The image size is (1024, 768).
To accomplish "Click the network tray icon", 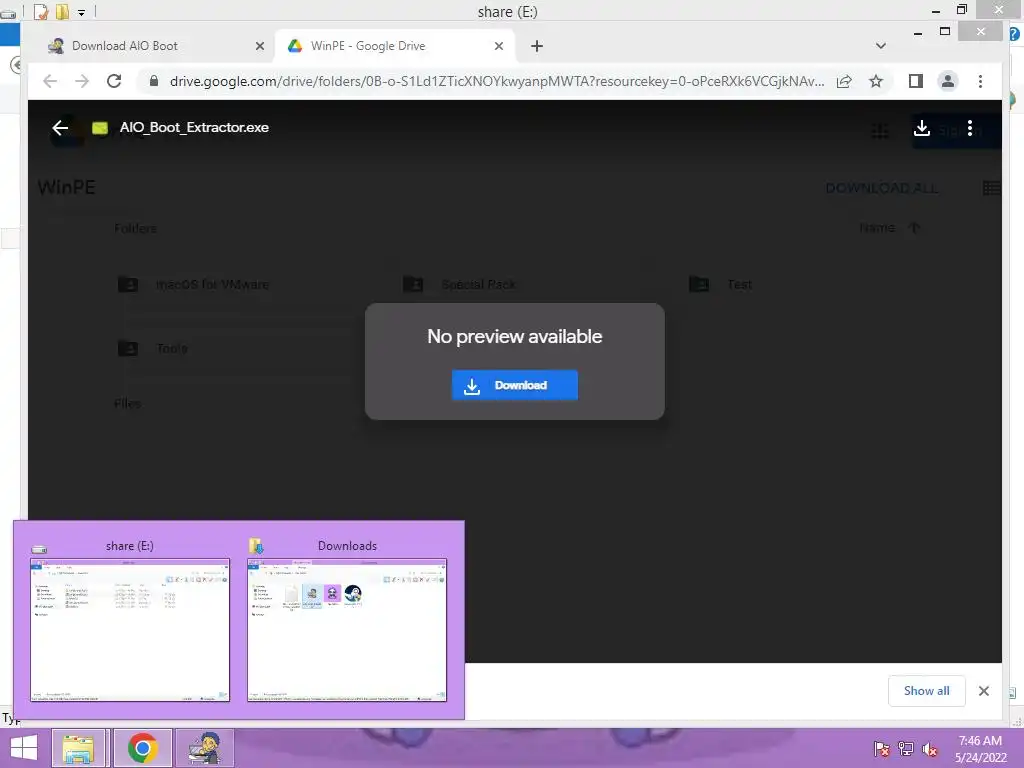I will (x=906, y=749).
